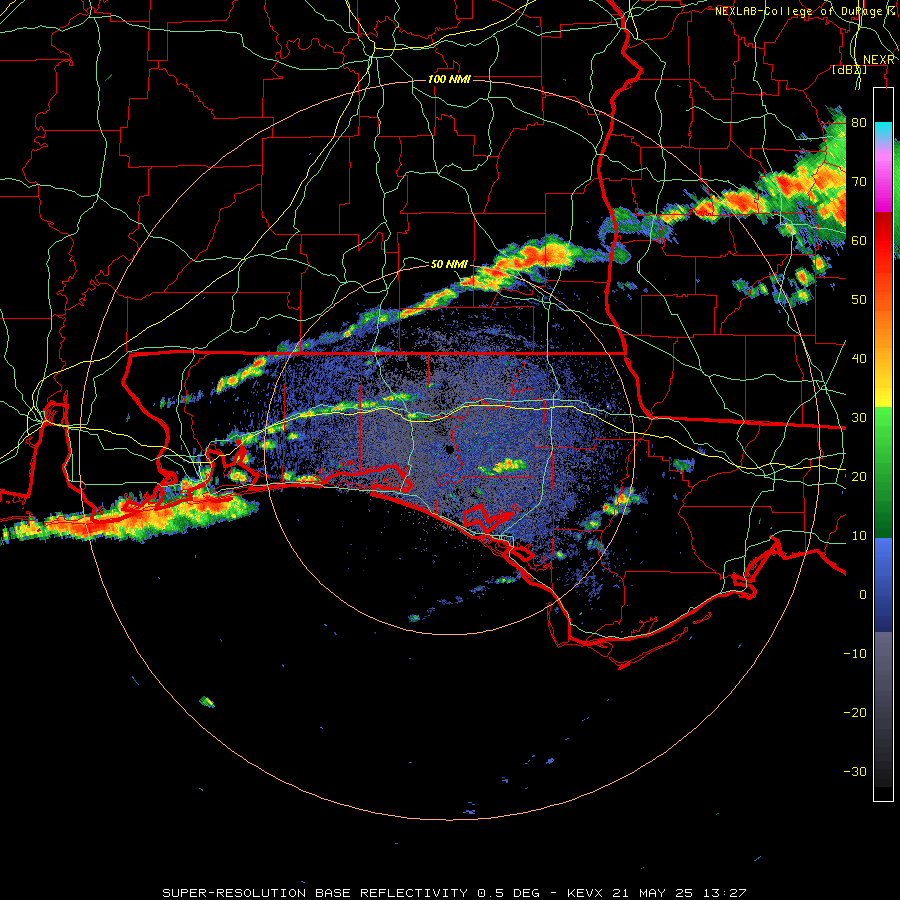The width and height of the screenshot is (900, 900).
Task: Click the 20 value on the dBZ scale
Action: point(859,476)
